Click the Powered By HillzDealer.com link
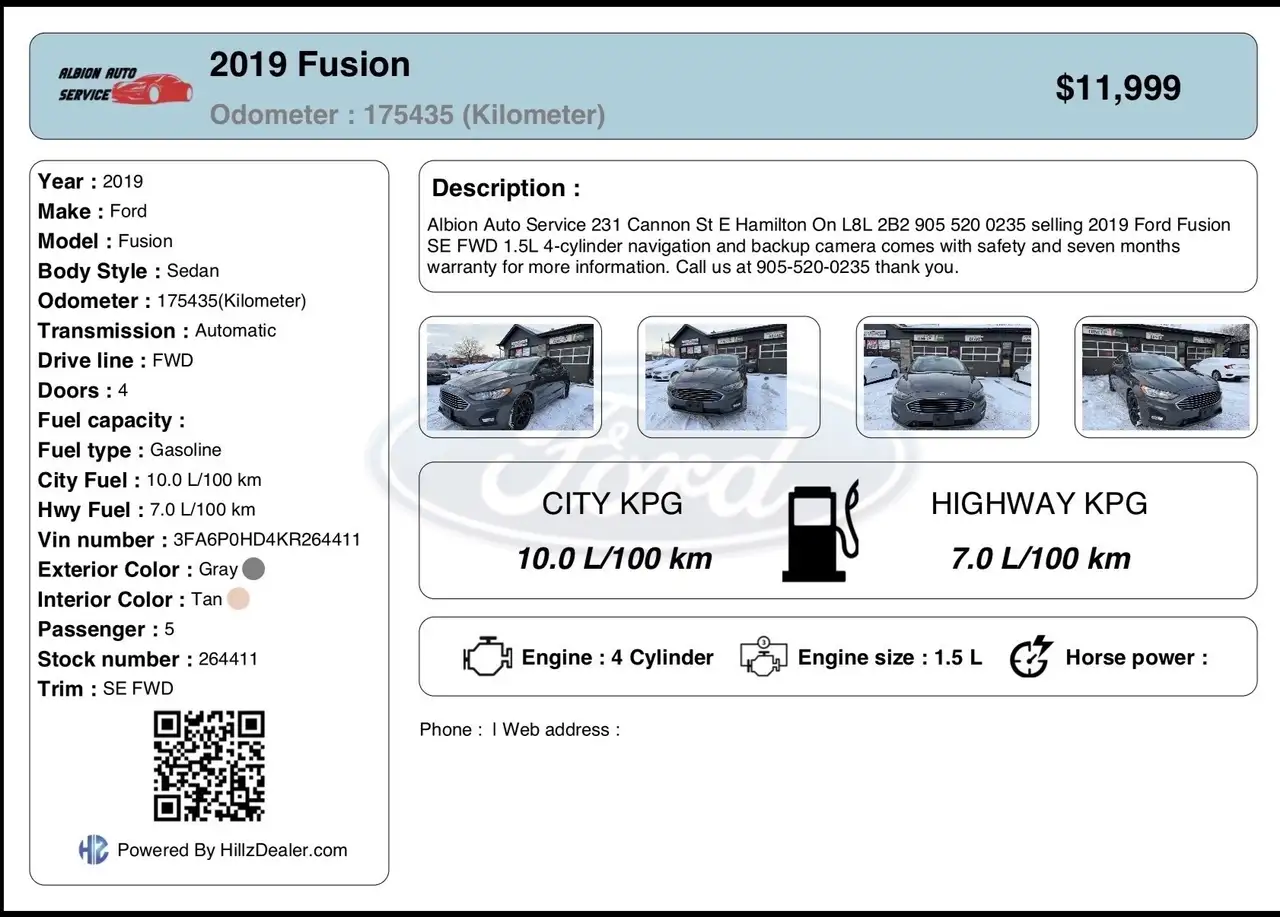 (x=232, y=850)
